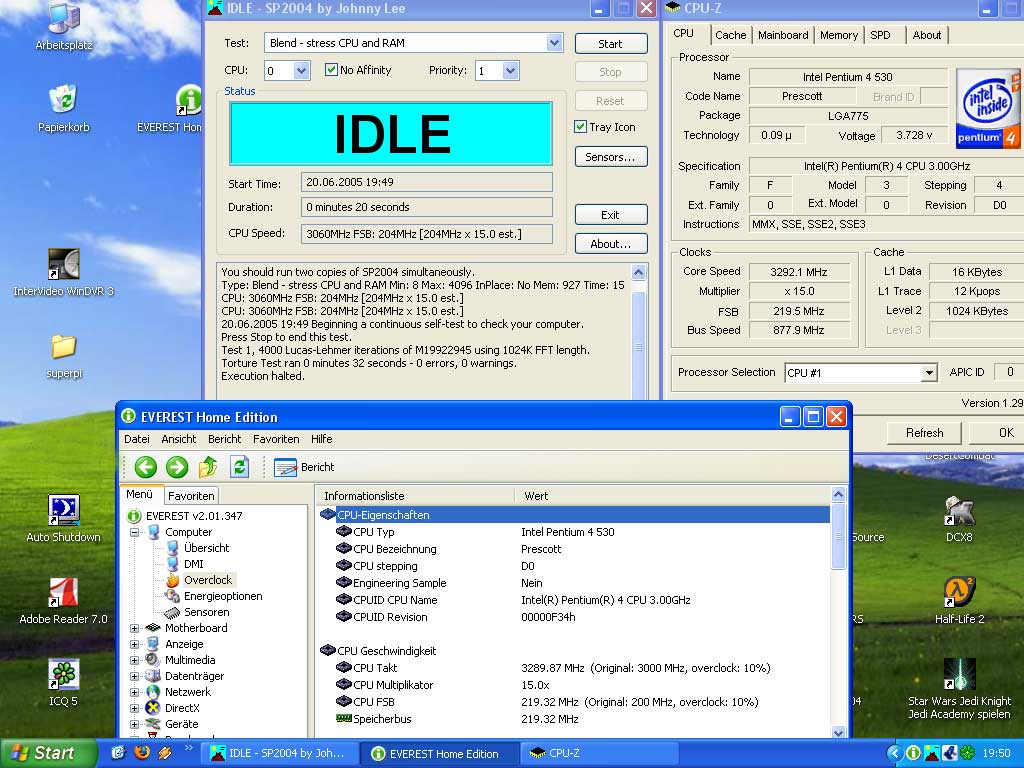Image resolution: width=1024 pixels, height=768 pixels.
Task: Click the EVEREST tray icon in system tray
Action: [x=914, y=753]
